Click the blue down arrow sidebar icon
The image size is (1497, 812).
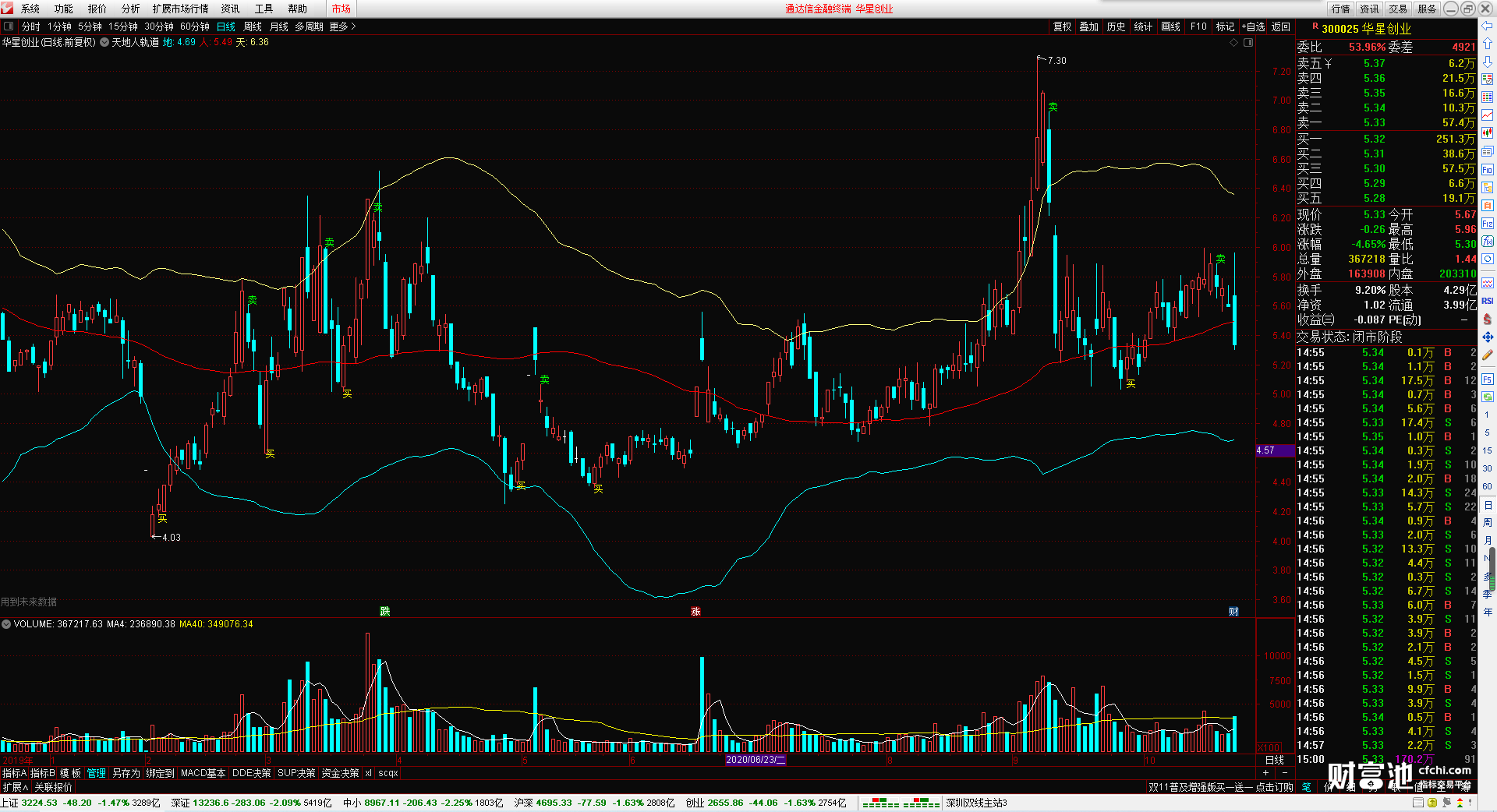tap(1488, 62)
